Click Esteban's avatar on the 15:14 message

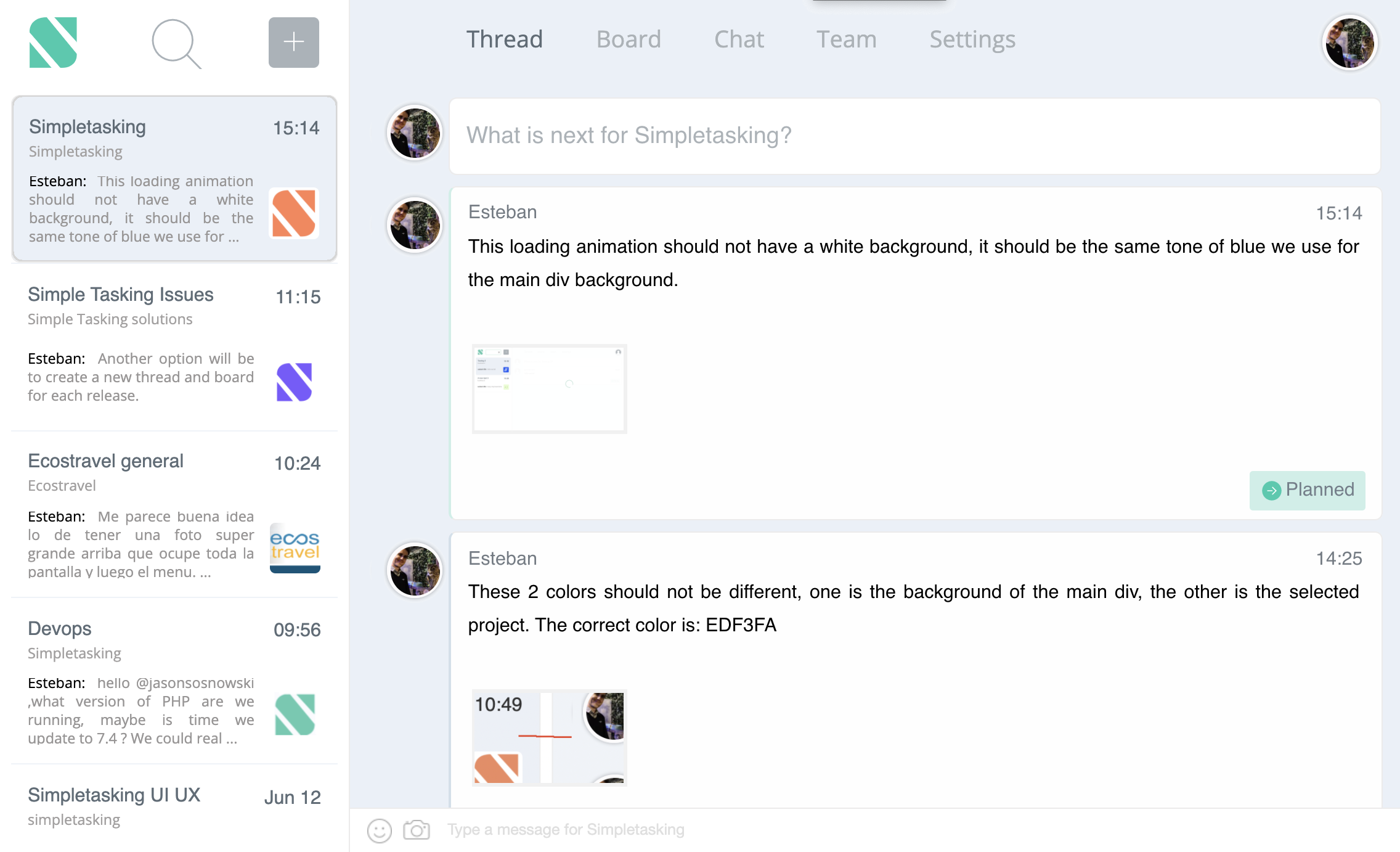pos(415,225)
